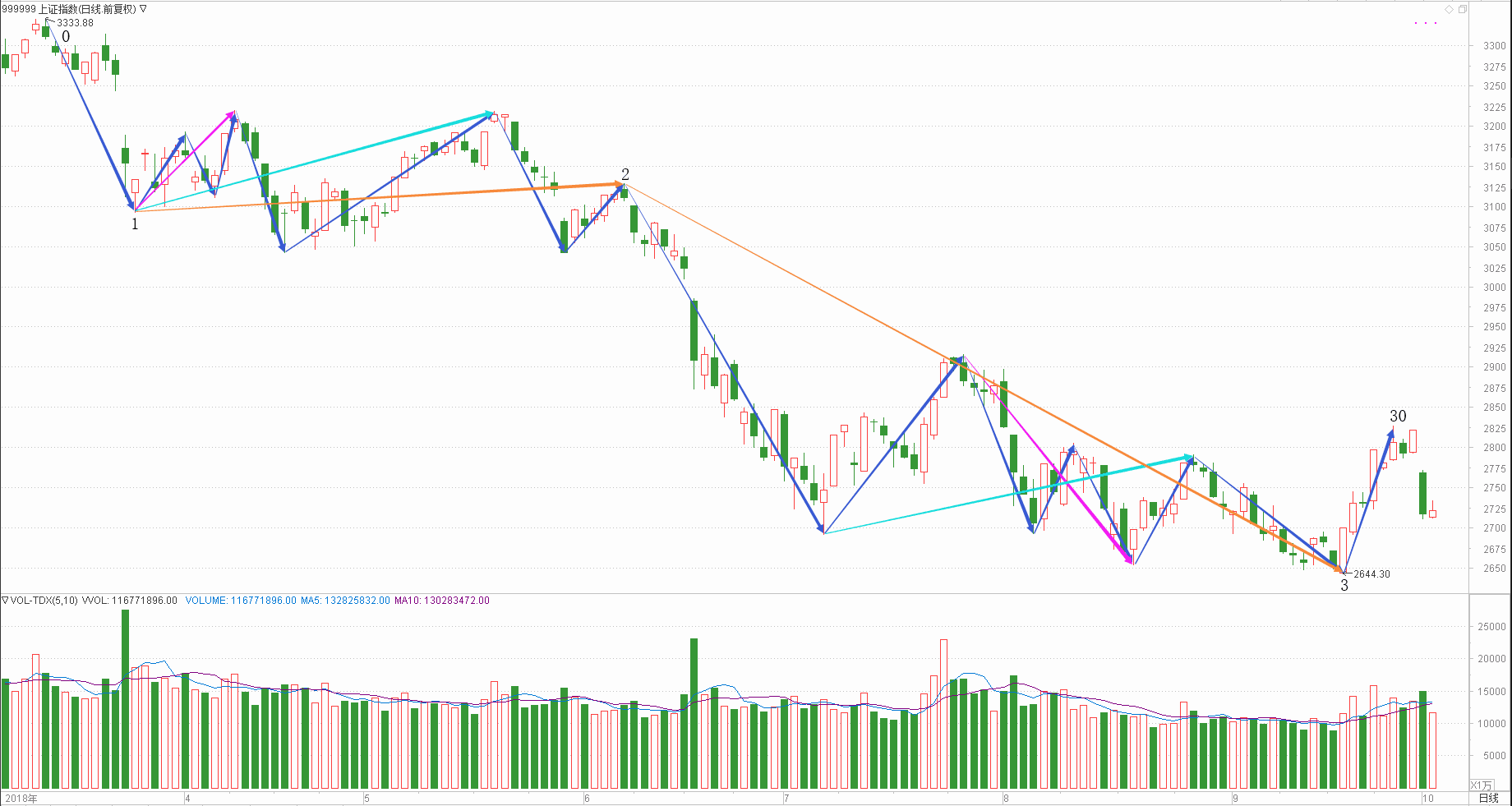The image size is (1512, 806).
Task: Expand the VOL-TDX indicator triangle menu
Action: [5, 601]
